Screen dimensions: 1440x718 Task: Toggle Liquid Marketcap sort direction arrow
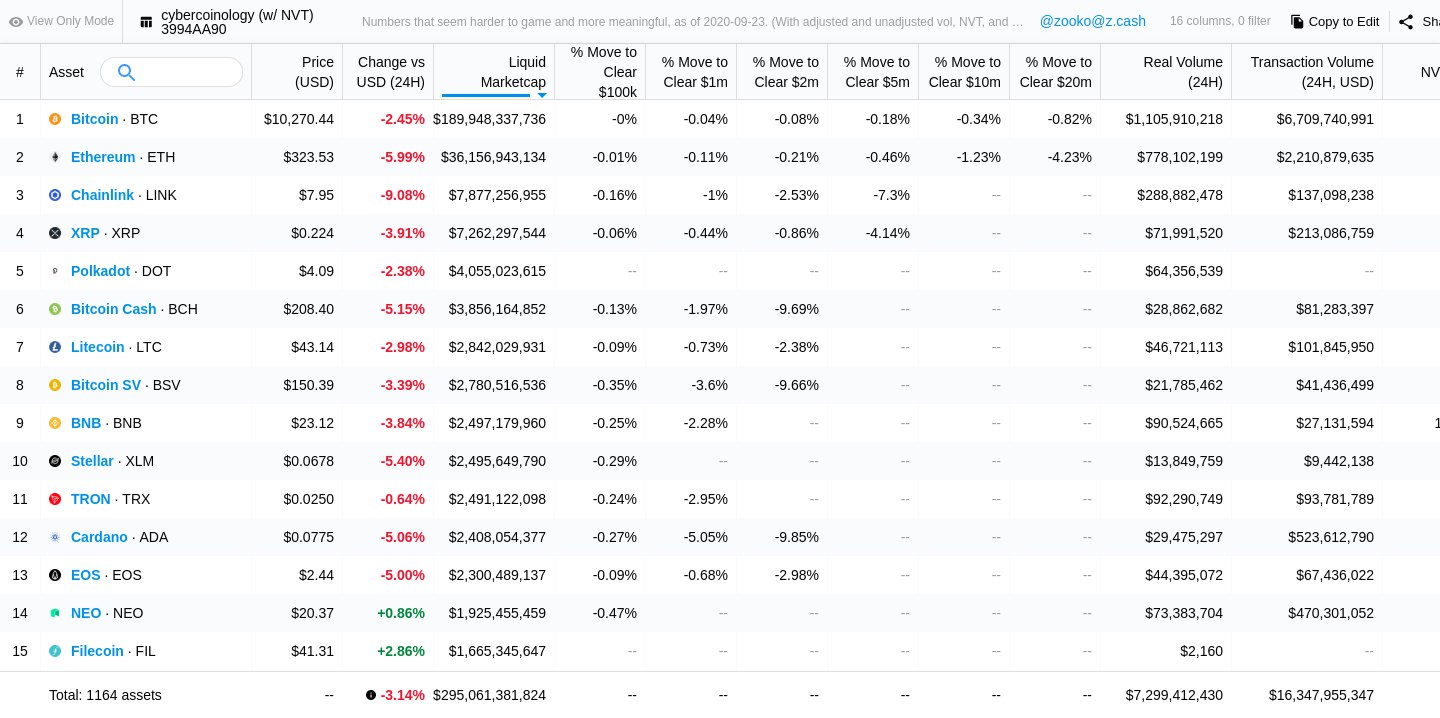542,95
